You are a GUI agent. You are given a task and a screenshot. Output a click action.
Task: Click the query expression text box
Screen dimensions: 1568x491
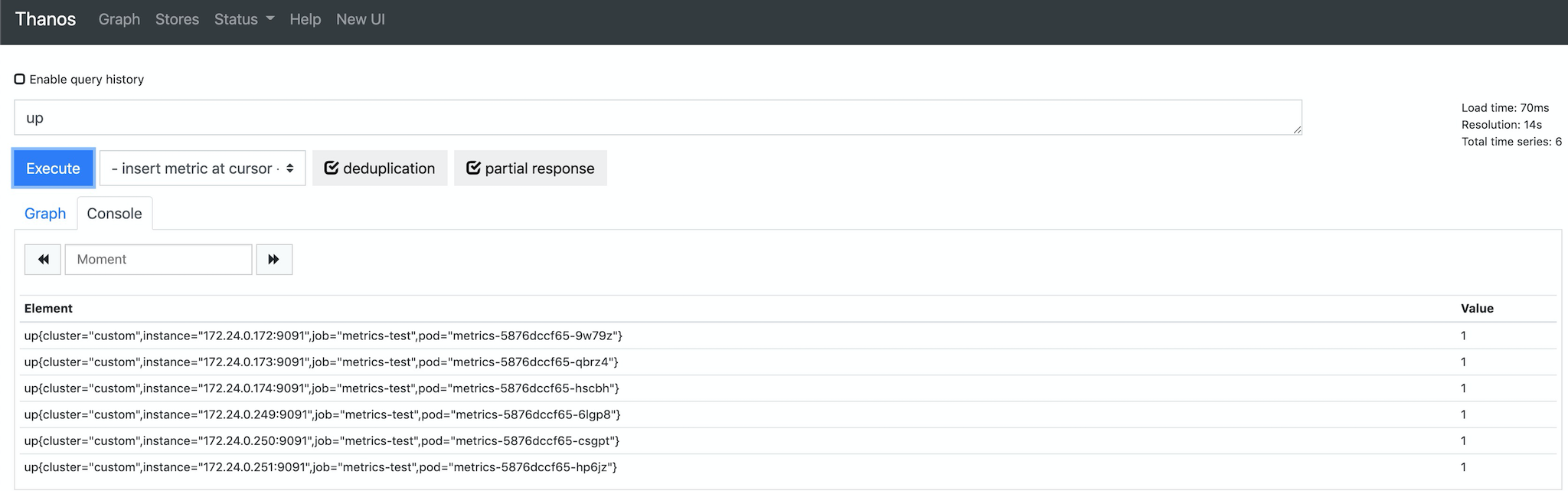(x=658, y=117)
